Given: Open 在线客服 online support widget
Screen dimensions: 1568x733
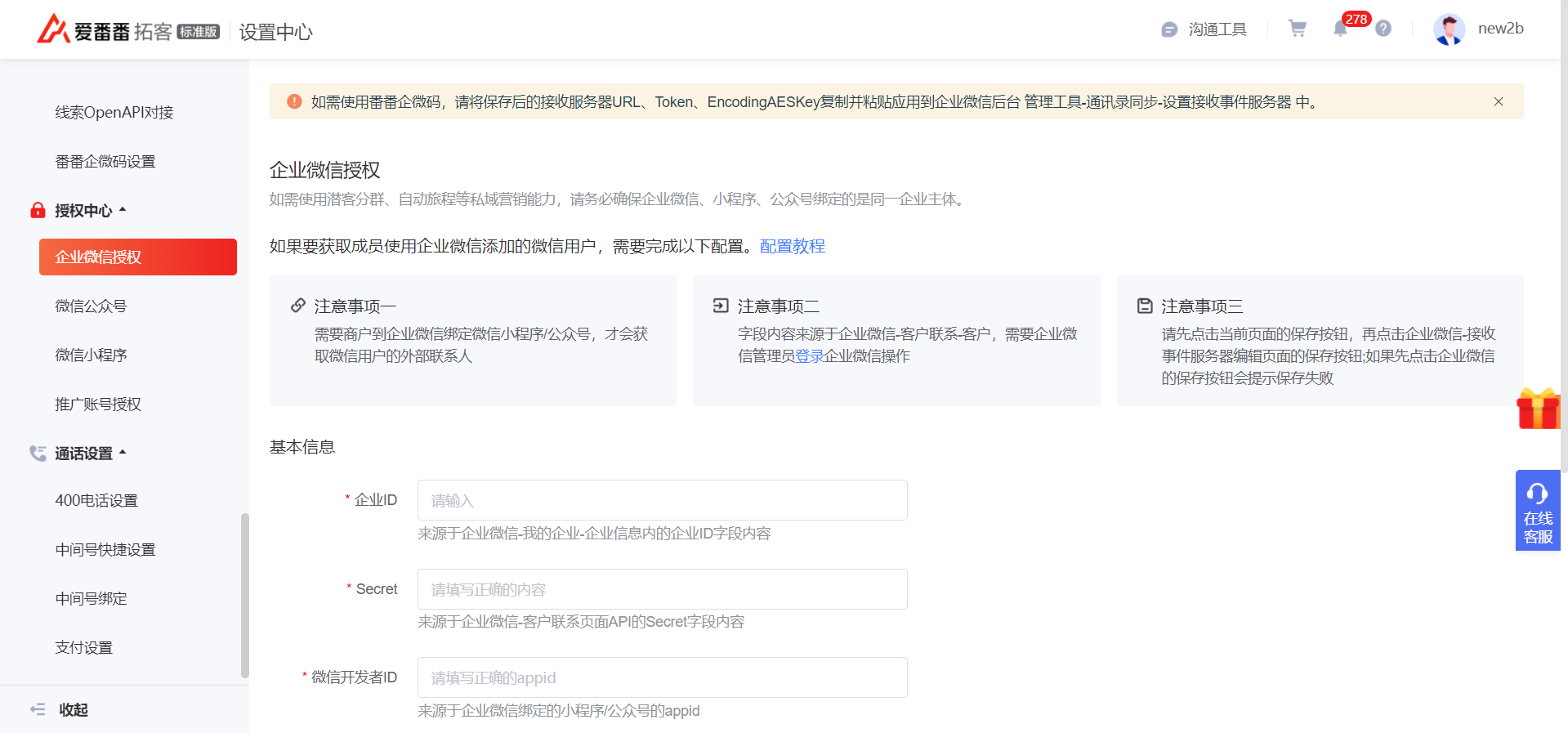Looking at the screenshot, I should [1538, 510].
